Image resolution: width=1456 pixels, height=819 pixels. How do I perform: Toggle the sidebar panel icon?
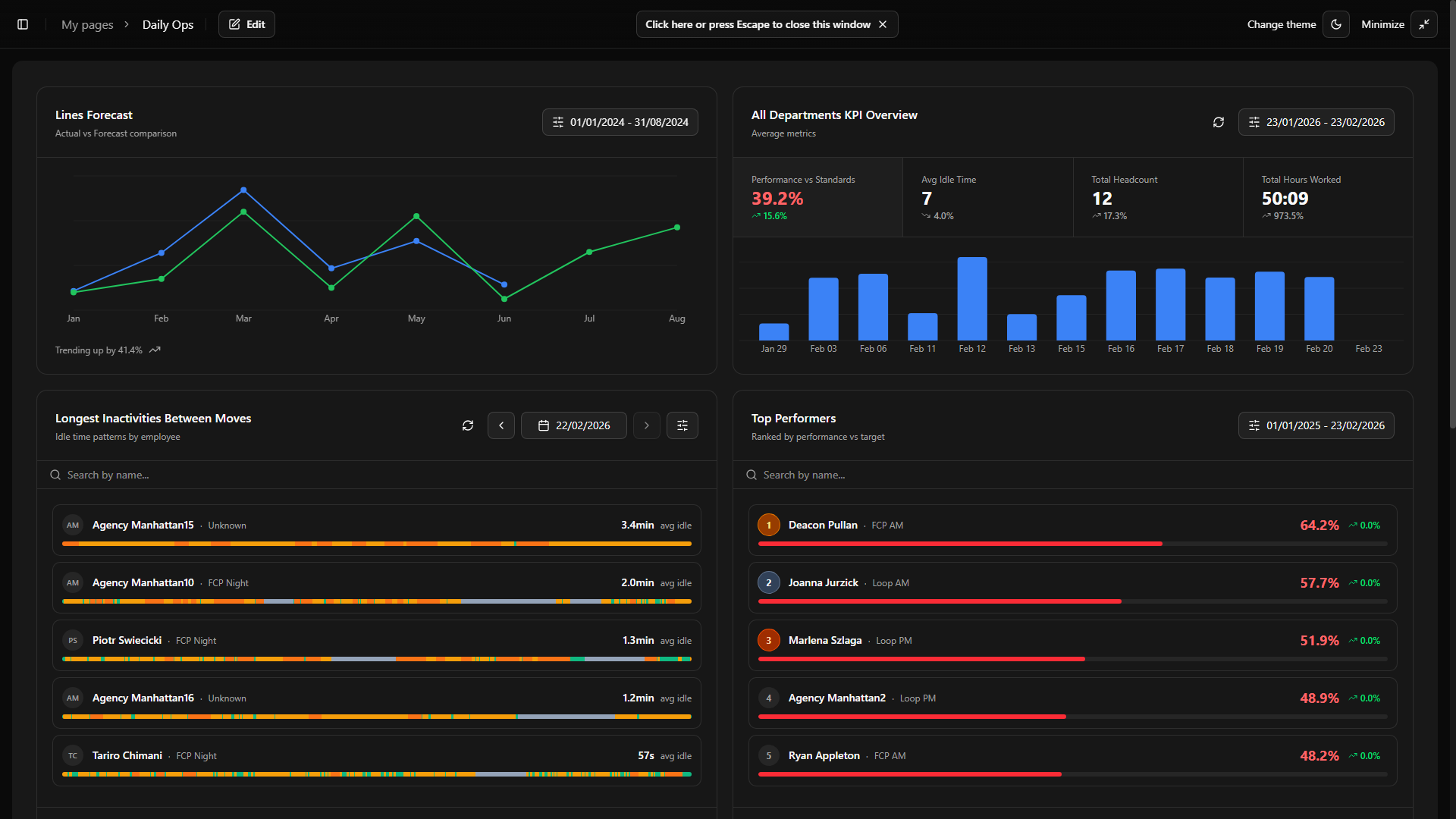[23, 24]
